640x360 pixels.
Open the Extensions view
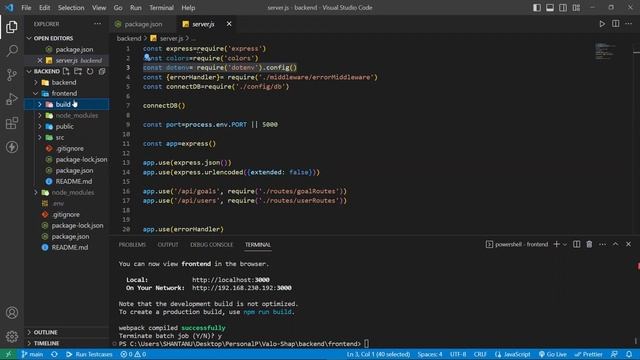[x=12, y=123]
